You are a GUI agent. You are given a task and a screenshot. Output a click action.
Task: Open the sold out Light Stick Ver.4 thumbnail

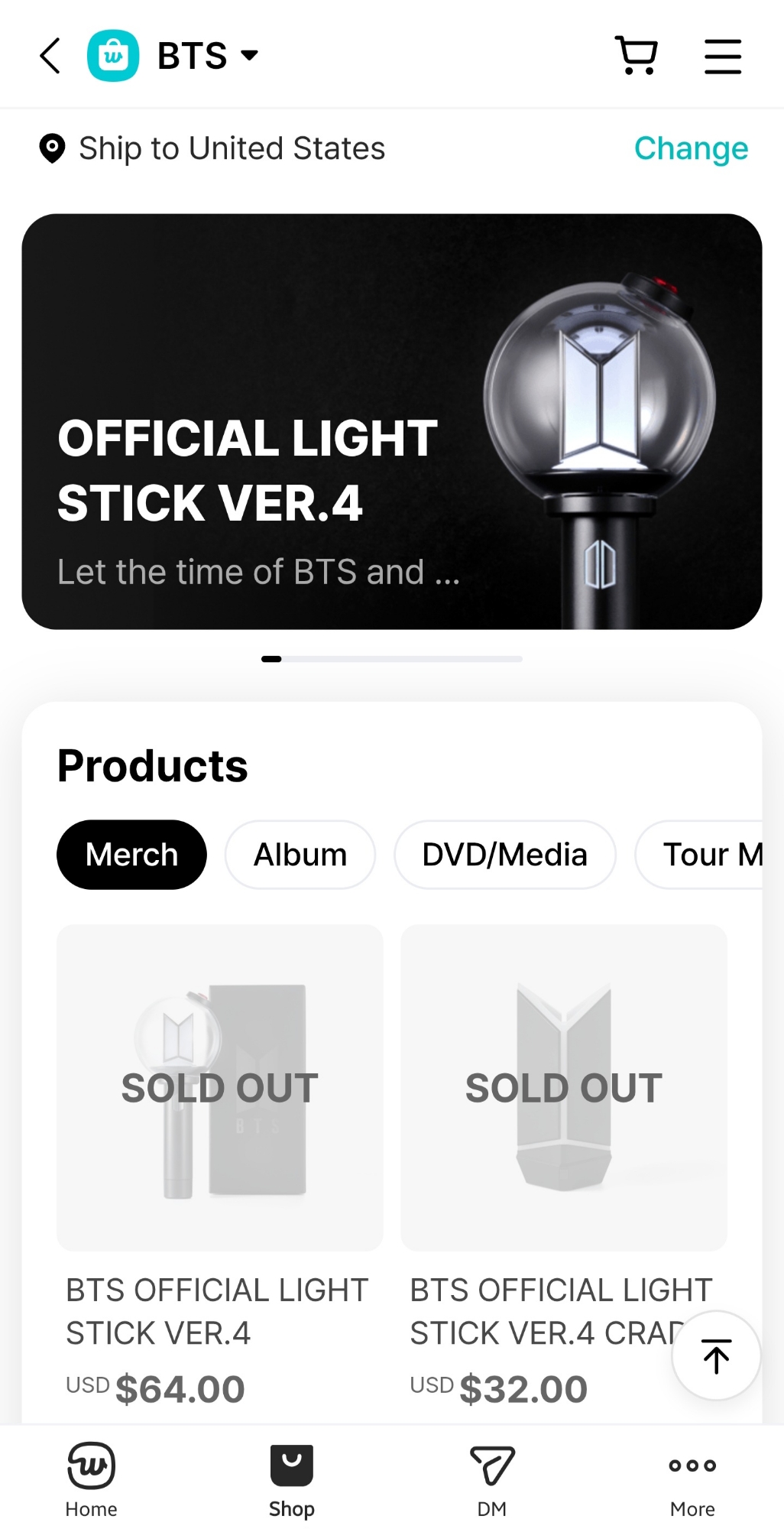point(220,1087)
